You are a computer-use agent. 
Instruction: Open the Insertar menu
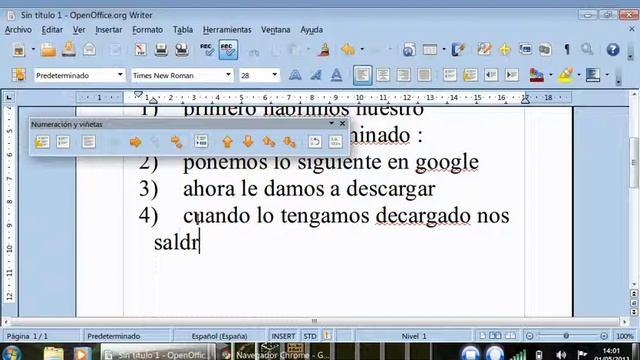109,30
